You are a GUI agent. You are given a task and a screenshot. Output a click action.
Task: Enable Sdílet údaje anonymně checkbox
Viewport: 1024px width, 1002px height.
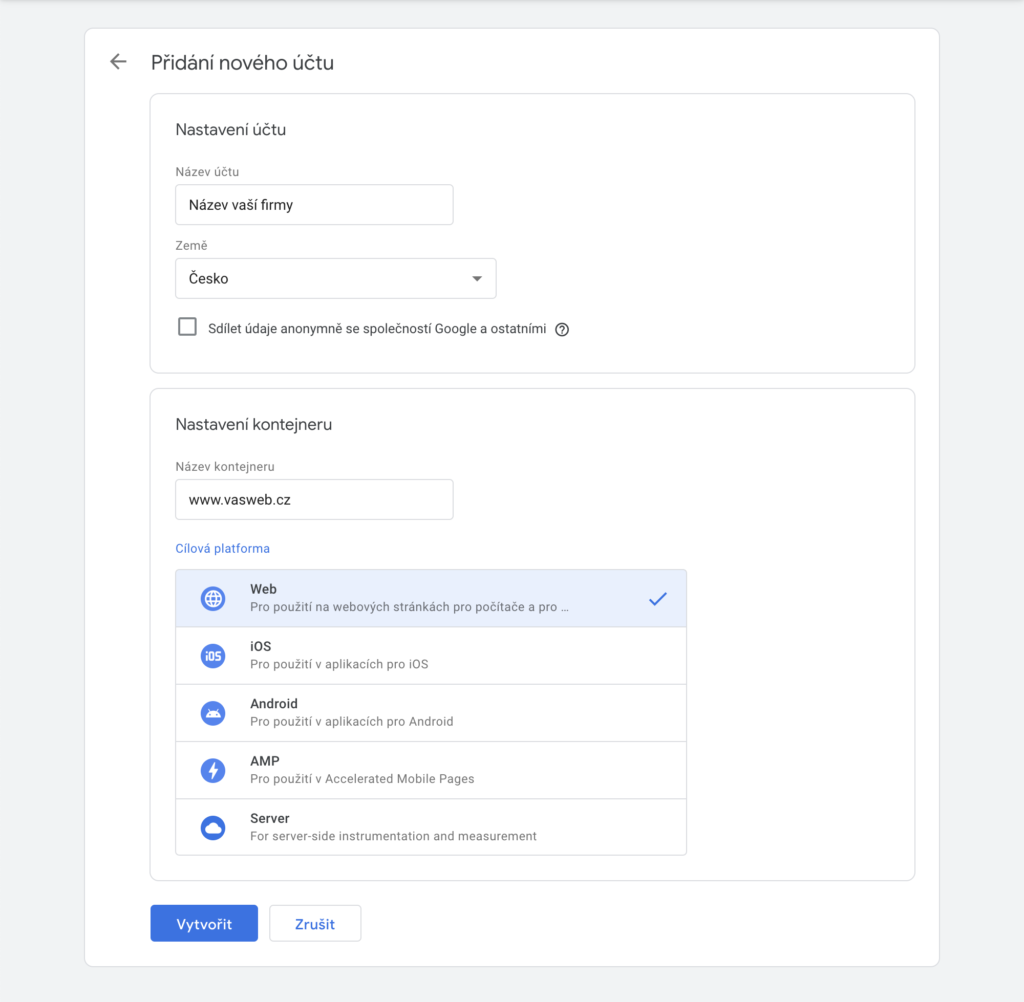187,327
